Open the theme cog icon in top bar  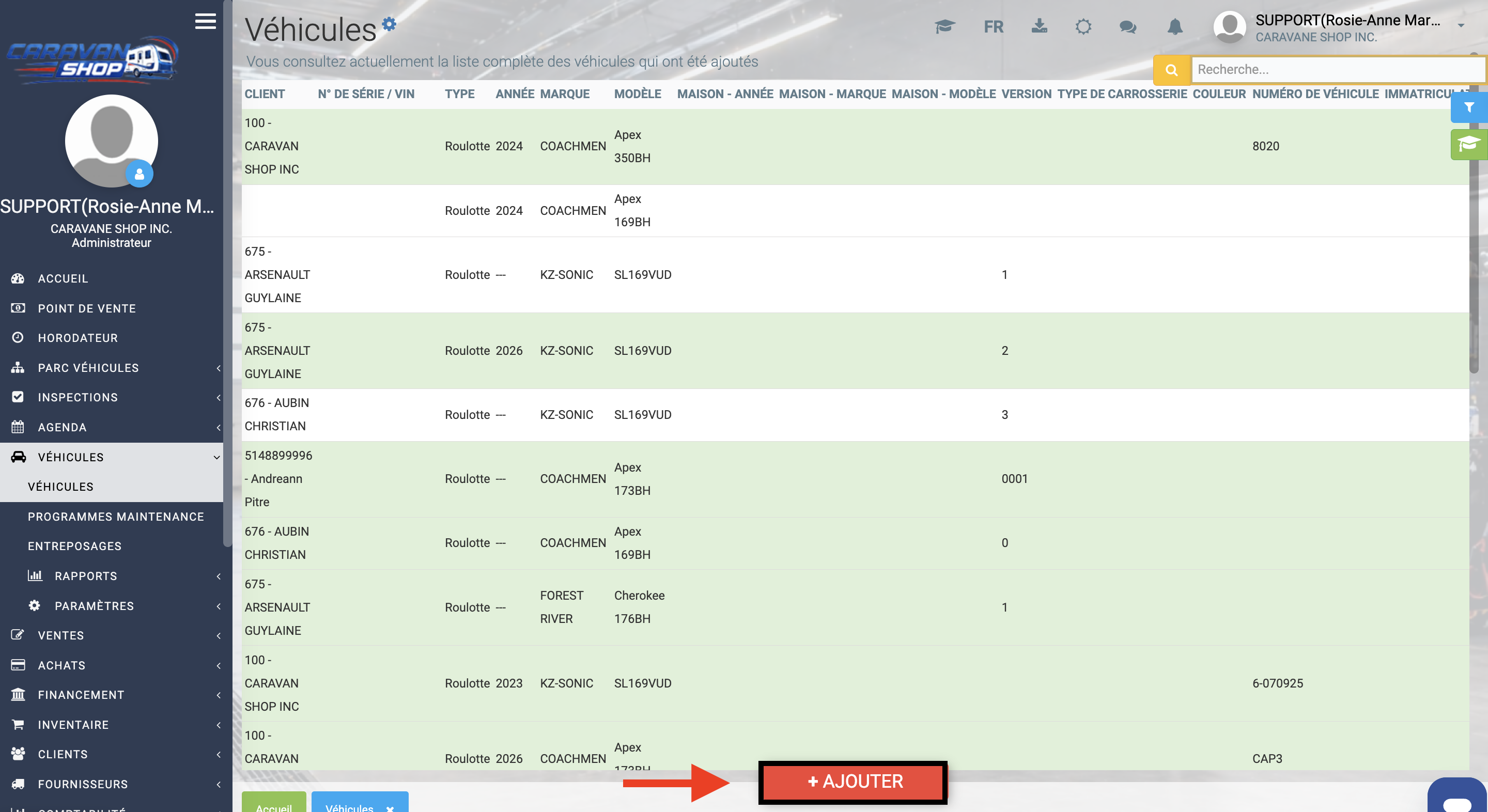pos(1083,26)
